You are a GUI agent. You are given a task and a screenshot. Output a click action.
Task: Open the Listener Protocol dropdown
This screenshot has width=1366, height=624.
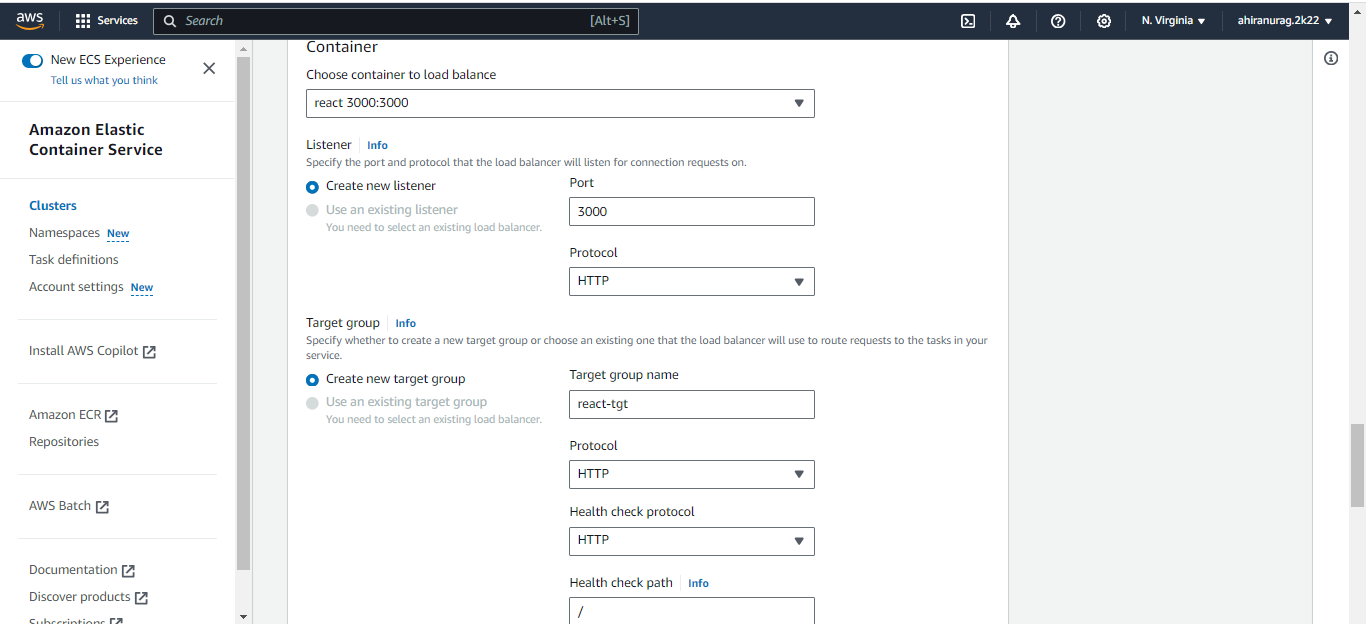click(692, 281)
